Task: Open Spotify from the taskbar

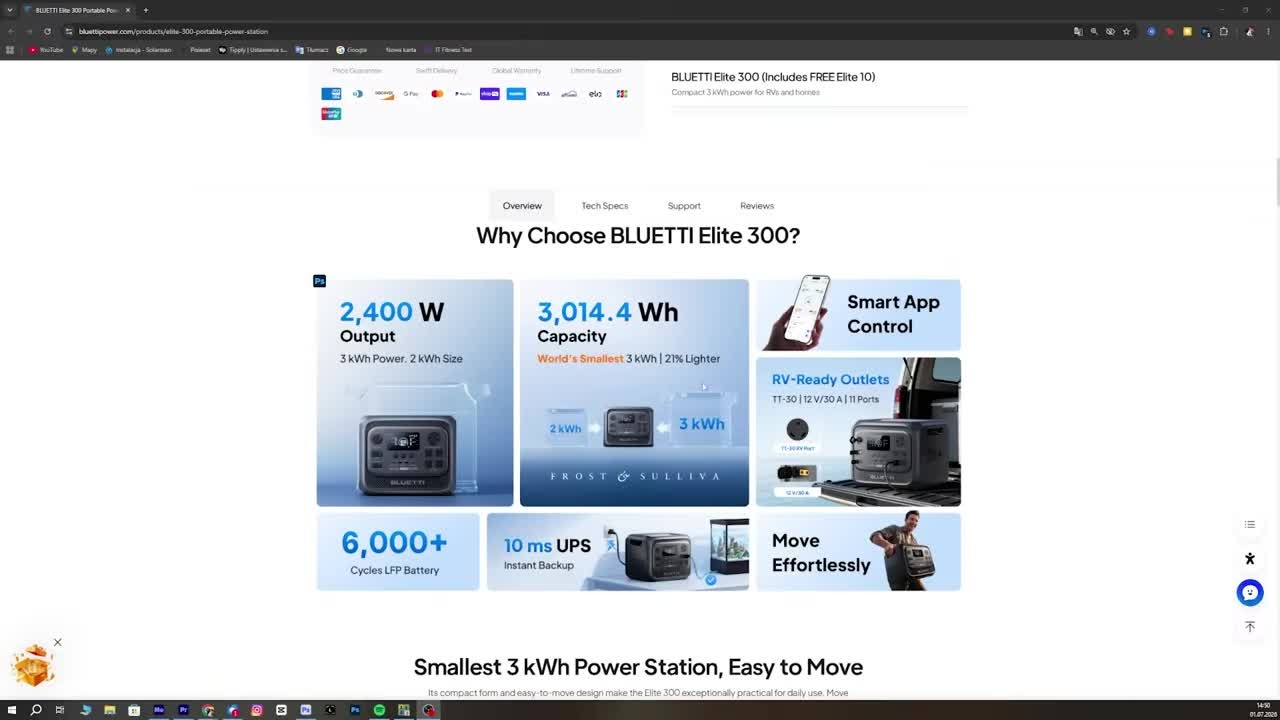Action: (379, 710)
